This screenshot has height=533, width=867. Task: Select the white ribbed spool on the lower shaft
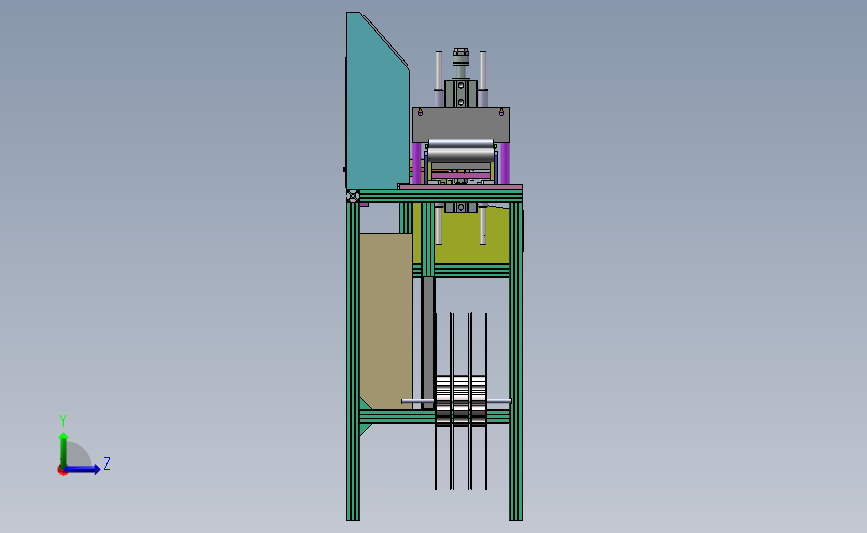point(461,400)
